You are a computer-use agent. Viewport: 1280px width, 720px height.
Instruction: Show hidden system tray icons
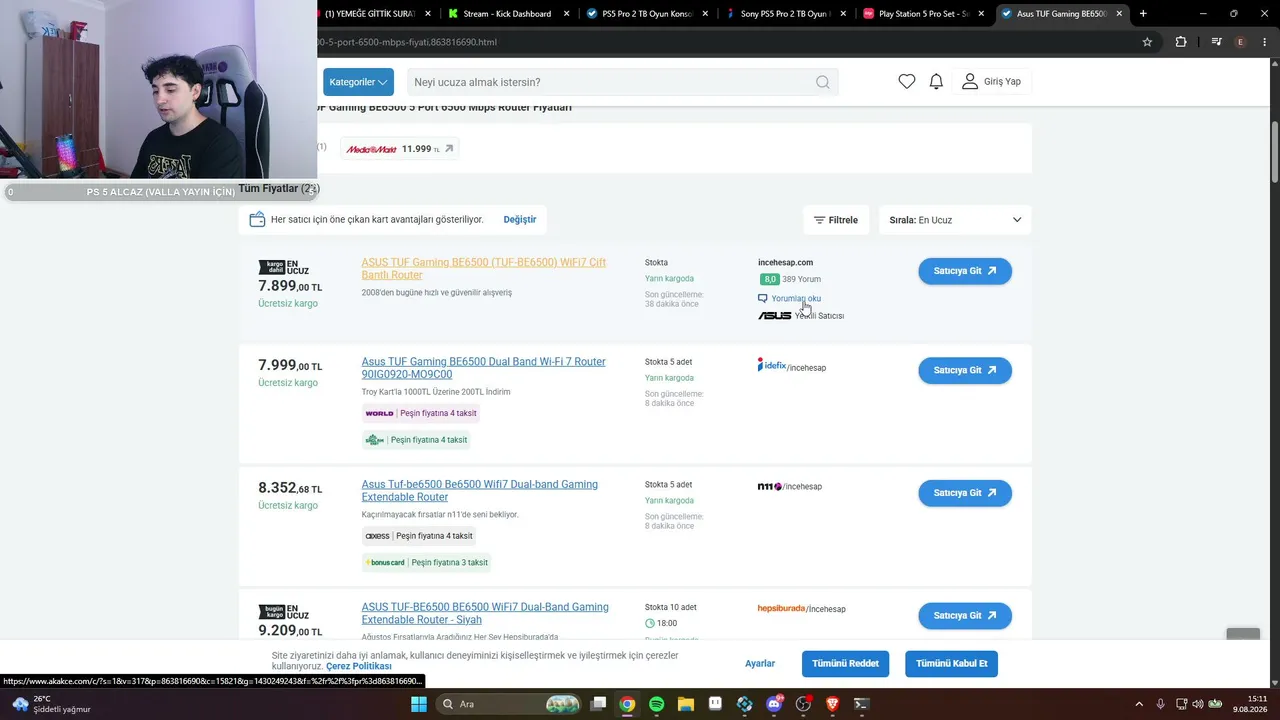(1140, 704)
